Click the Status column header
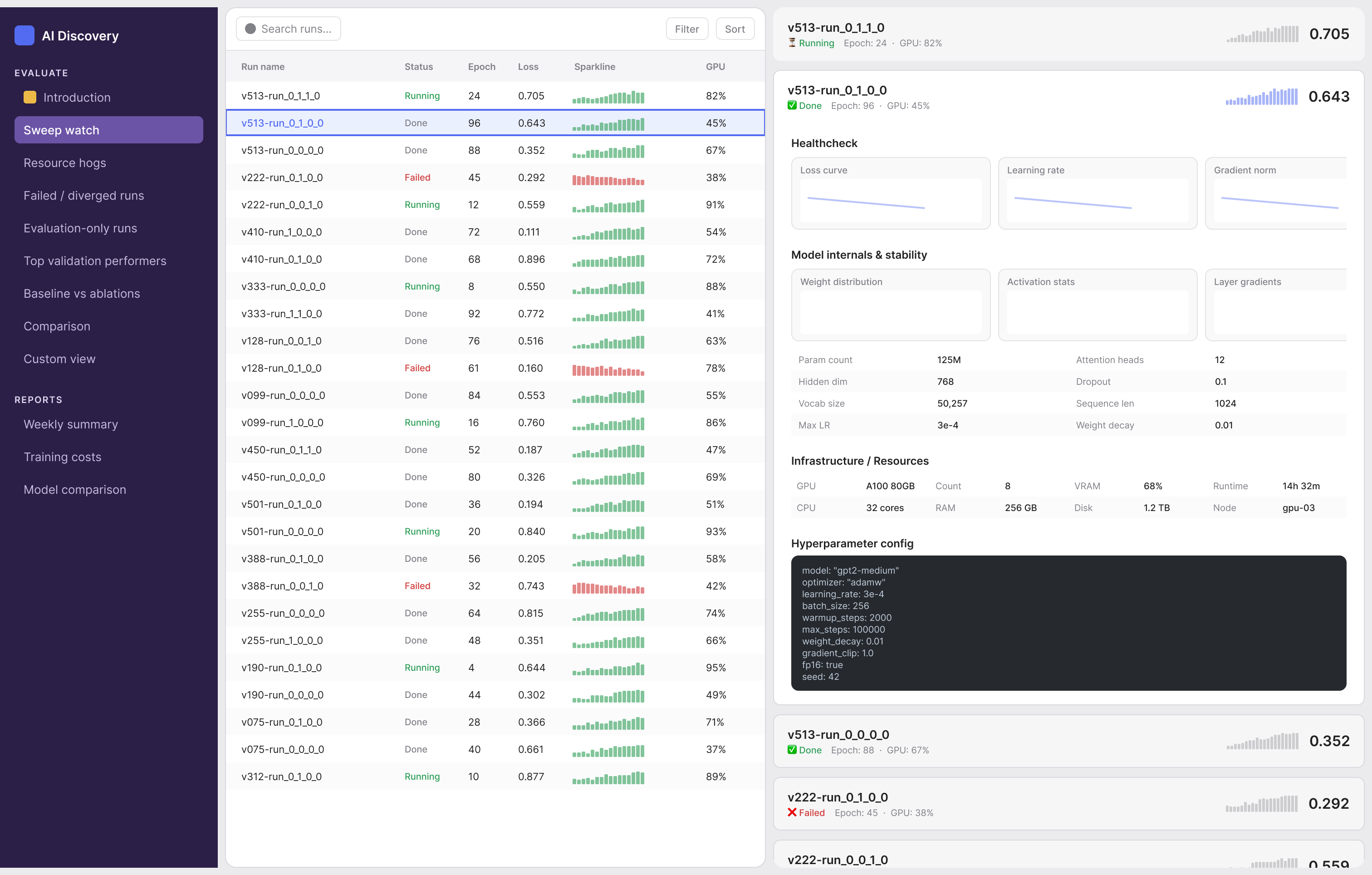The image size is (1372, 875). [x=418, y=67]
